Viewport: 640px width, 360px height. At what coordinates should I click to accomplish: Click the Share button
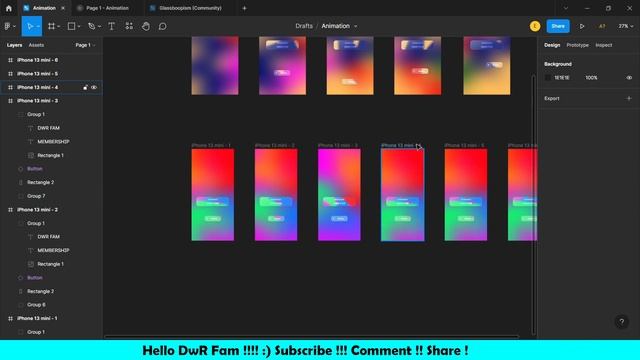pos(558,26)
